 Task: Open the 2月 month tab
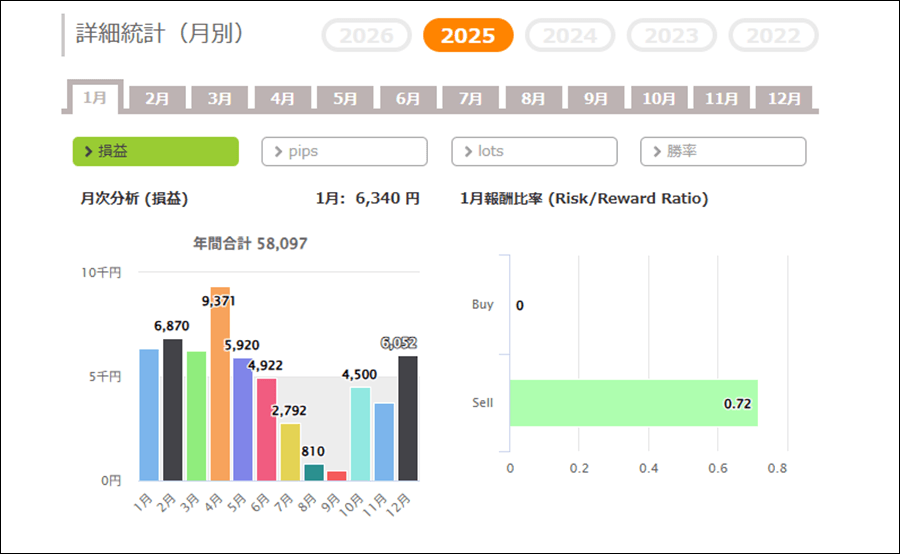coord(157,98)
